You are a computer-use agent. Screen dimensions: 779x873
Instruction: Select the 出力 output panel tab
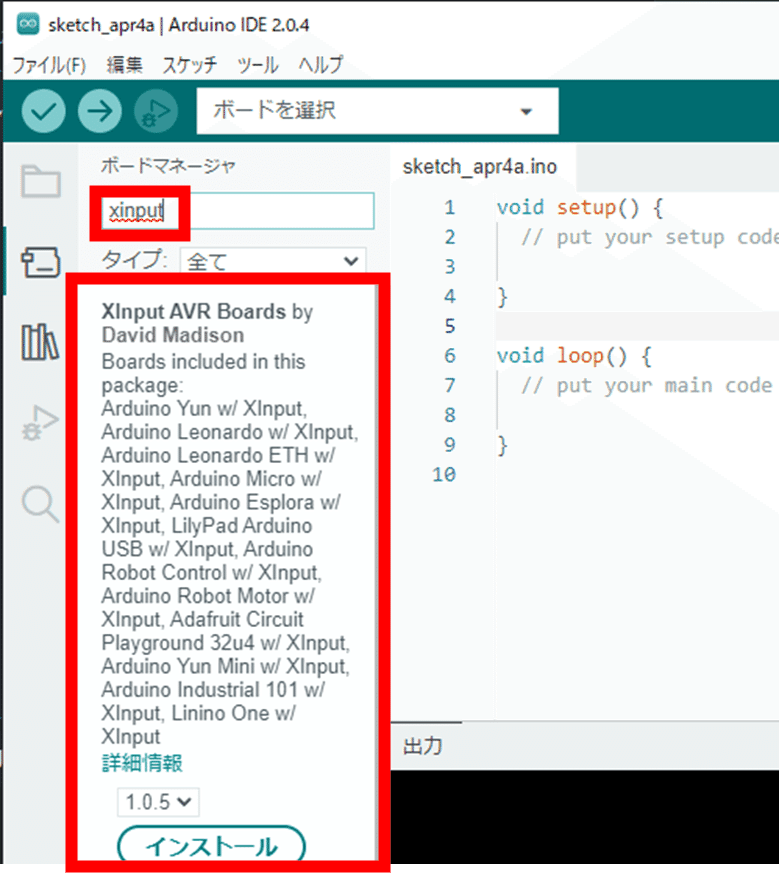(x=423, y=746)
